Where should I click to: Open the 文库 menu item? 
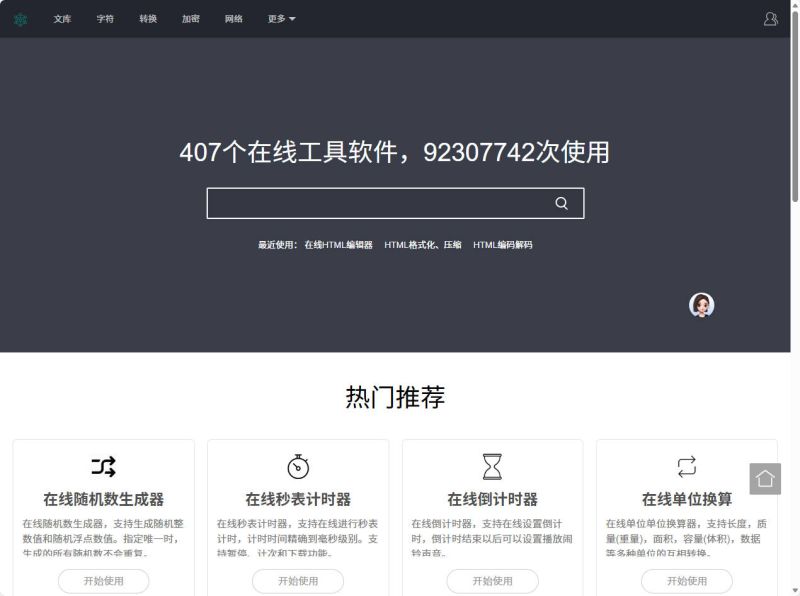[x=60, y=18]
